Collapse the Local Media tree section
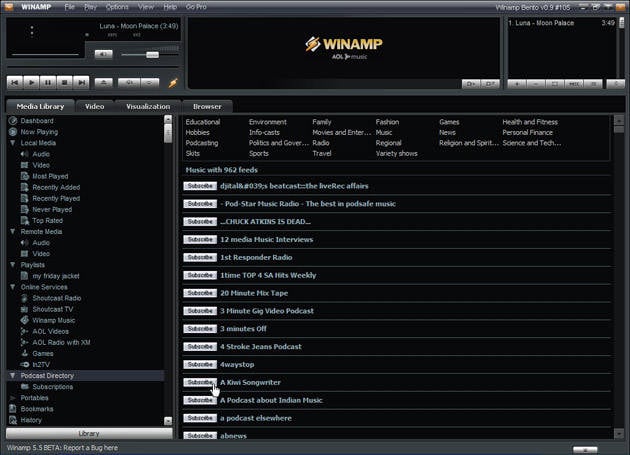This screenshot has height=455, width=630. click(x=12, y=143)
